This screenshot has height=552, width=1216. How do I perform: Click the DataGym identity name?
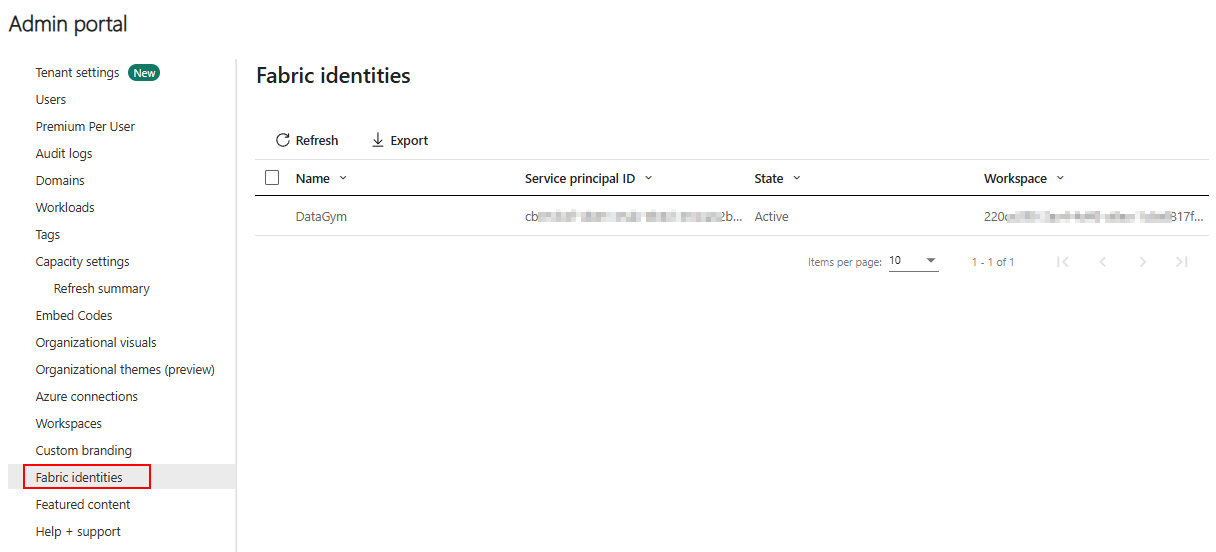(x=321, y=216)
